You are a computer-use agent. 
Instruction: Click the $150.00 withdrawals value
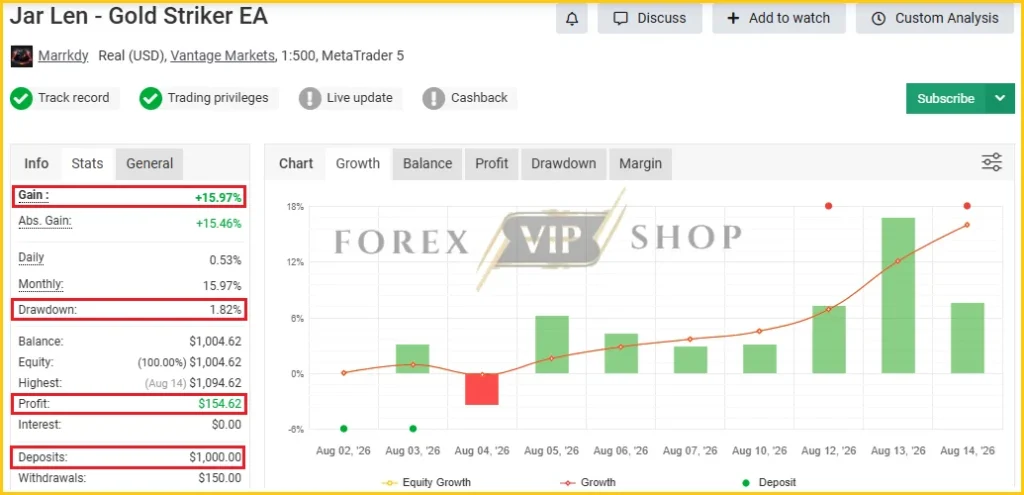tap(220, 478)
